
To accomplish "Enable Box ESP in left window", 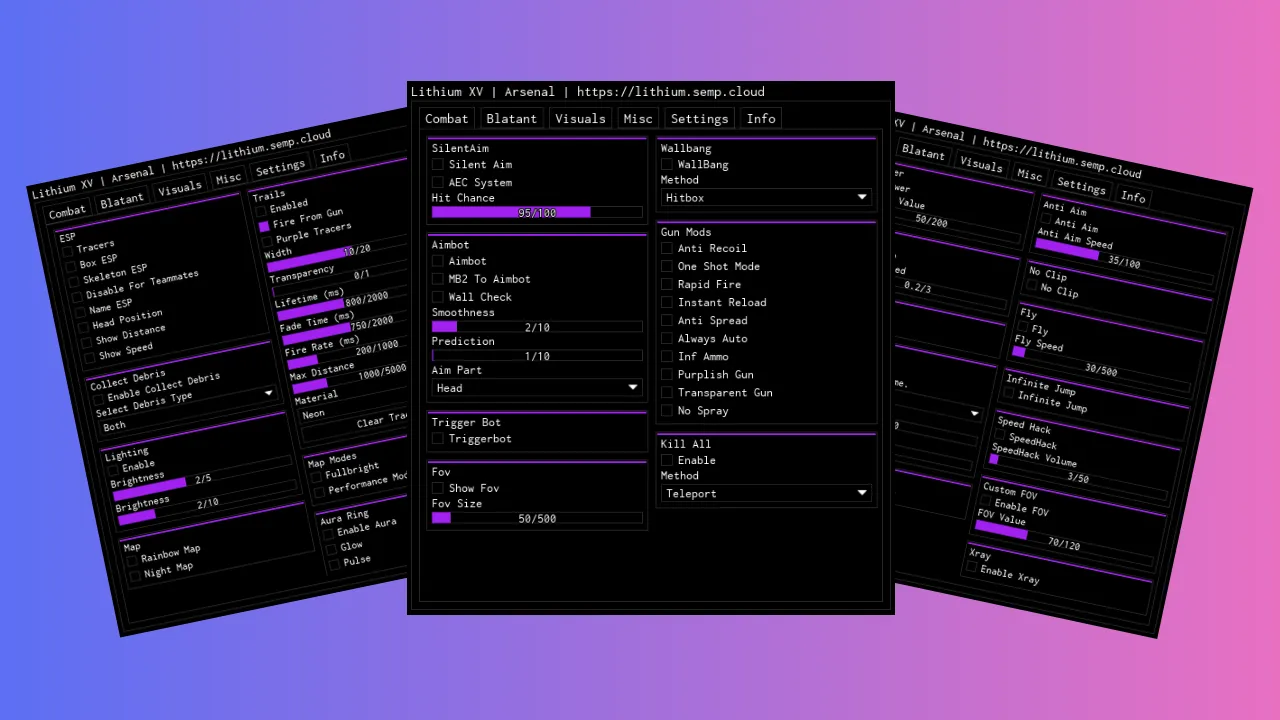I will coord(71,267).
